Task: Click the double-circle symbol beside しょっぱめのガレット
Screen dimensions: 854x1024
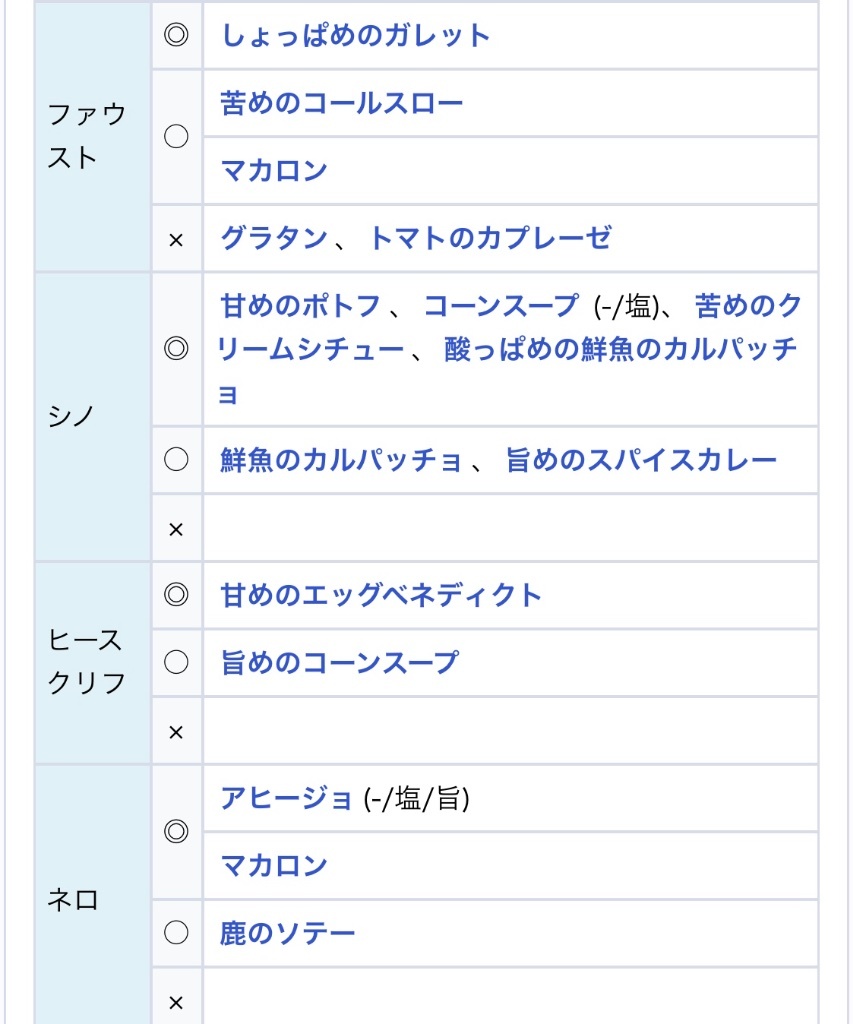Action: point(176,35)
